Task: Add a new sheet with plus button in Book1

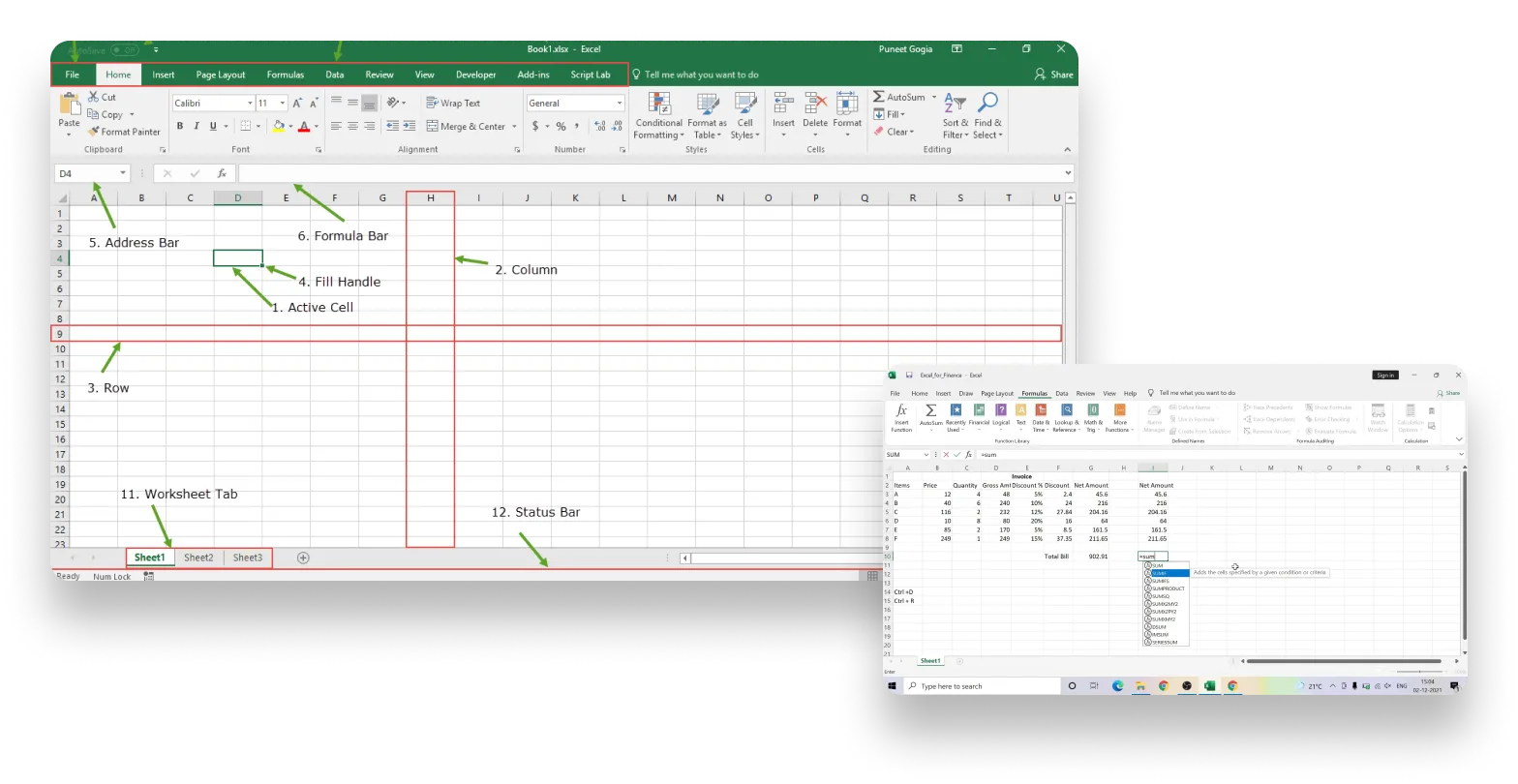Action: tap(303, 558)
